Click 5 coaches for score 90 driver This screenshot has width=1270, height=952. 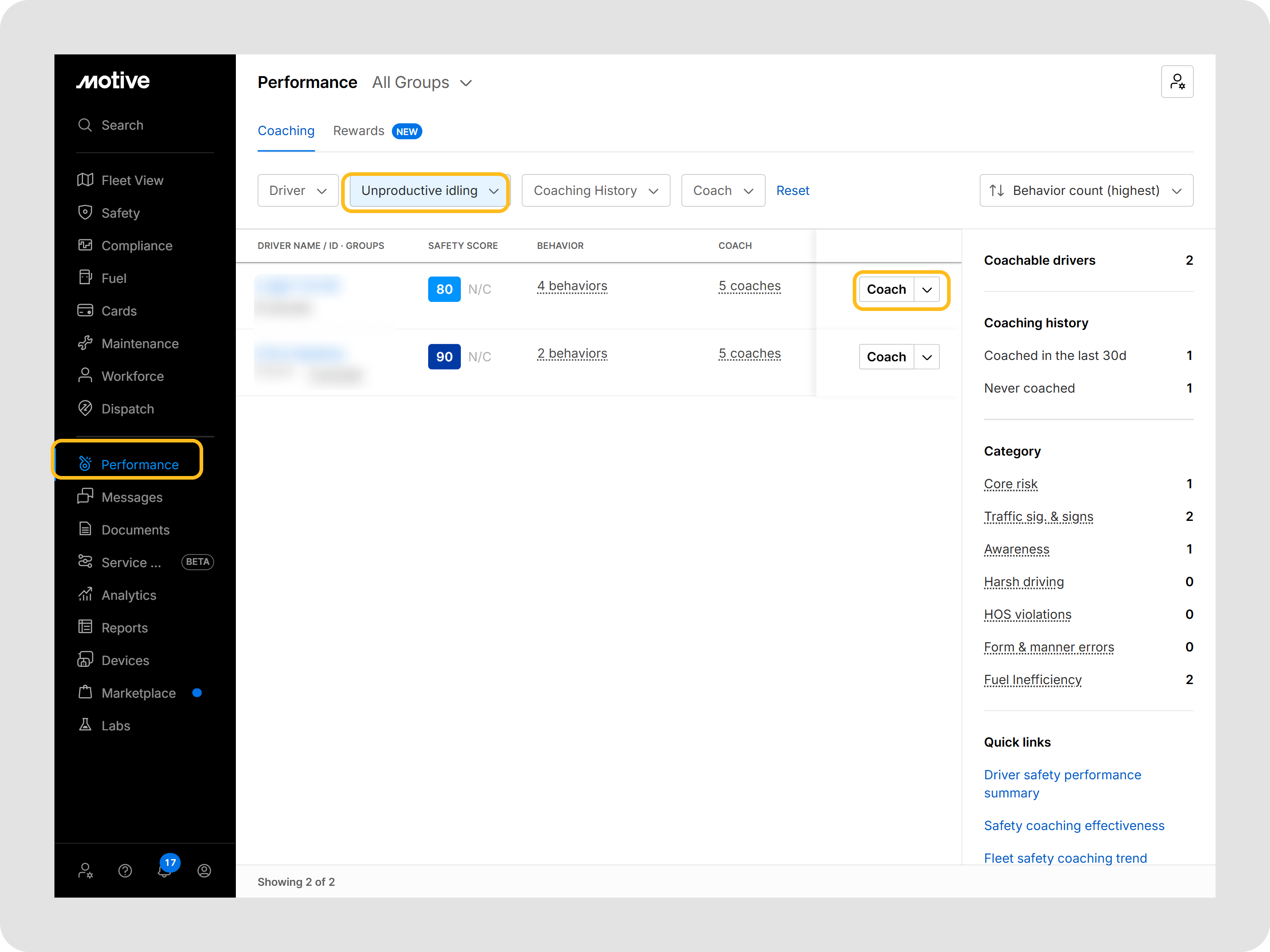pyautogui.click(x=749, y=354)
